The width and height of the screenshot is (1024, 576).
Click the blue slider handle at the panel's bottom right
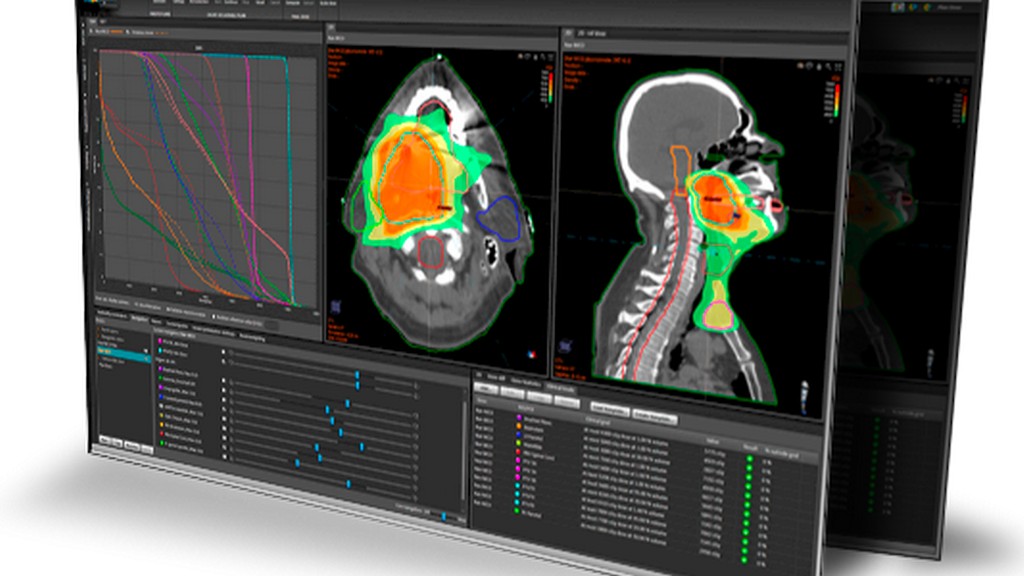[x=444, y=517]
